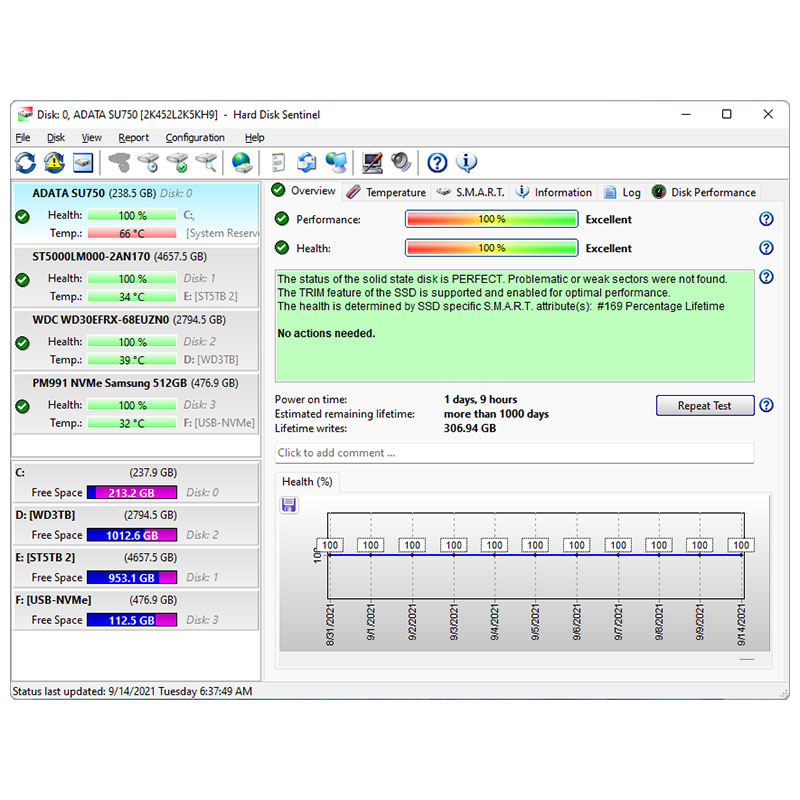Click the send report email icon
The image size is (800, 800).
pyautogui.click(x=307, y=163)
